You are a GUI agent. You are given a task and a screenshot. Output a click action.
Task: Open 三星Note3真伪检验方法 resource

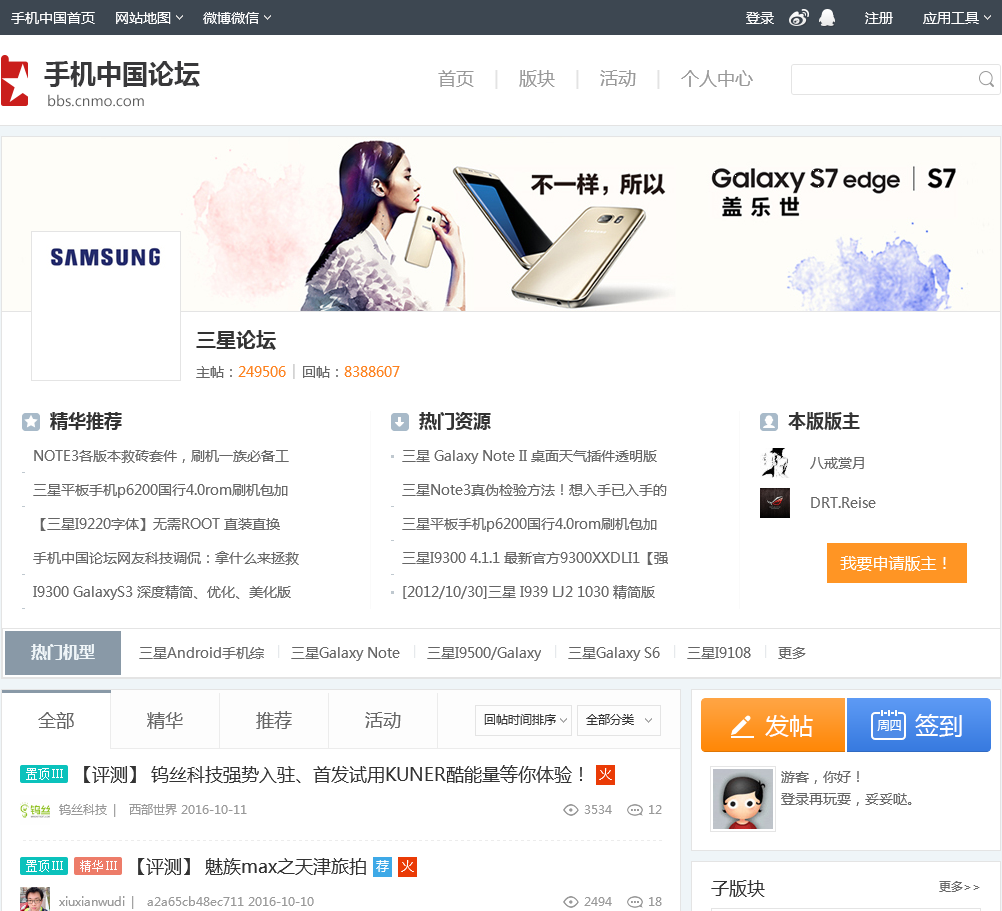point(534,490)
